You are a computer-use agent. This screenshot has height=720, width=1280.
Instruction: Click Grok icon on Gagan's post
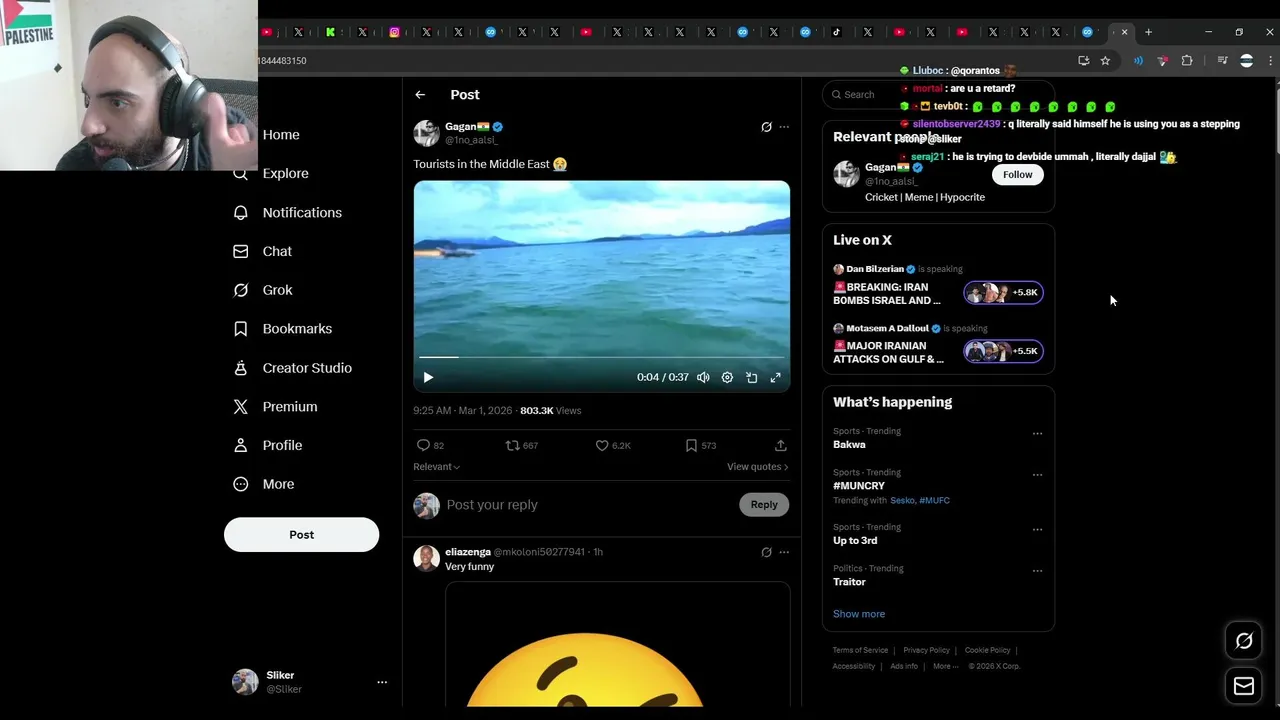point(766,127)
